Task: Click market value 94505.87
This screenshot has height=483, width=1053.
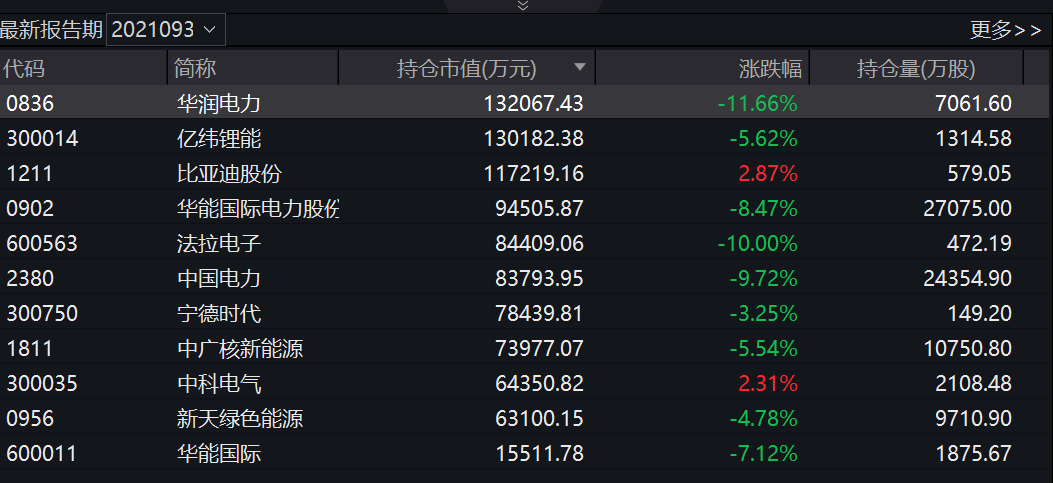Action: (x=539, y=208)
